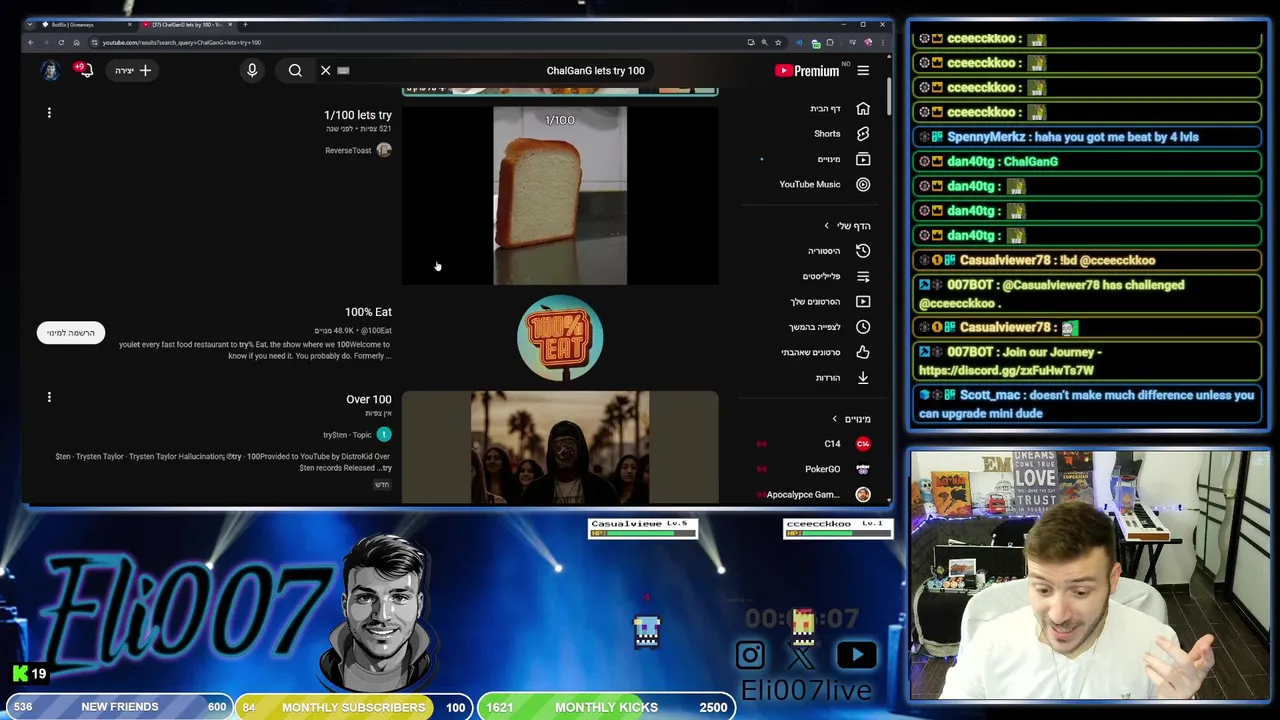Click the Instagram icon on overlay
Image resolution: width=1280 pixels, height=720 pixels.
(x=750, y=655)
